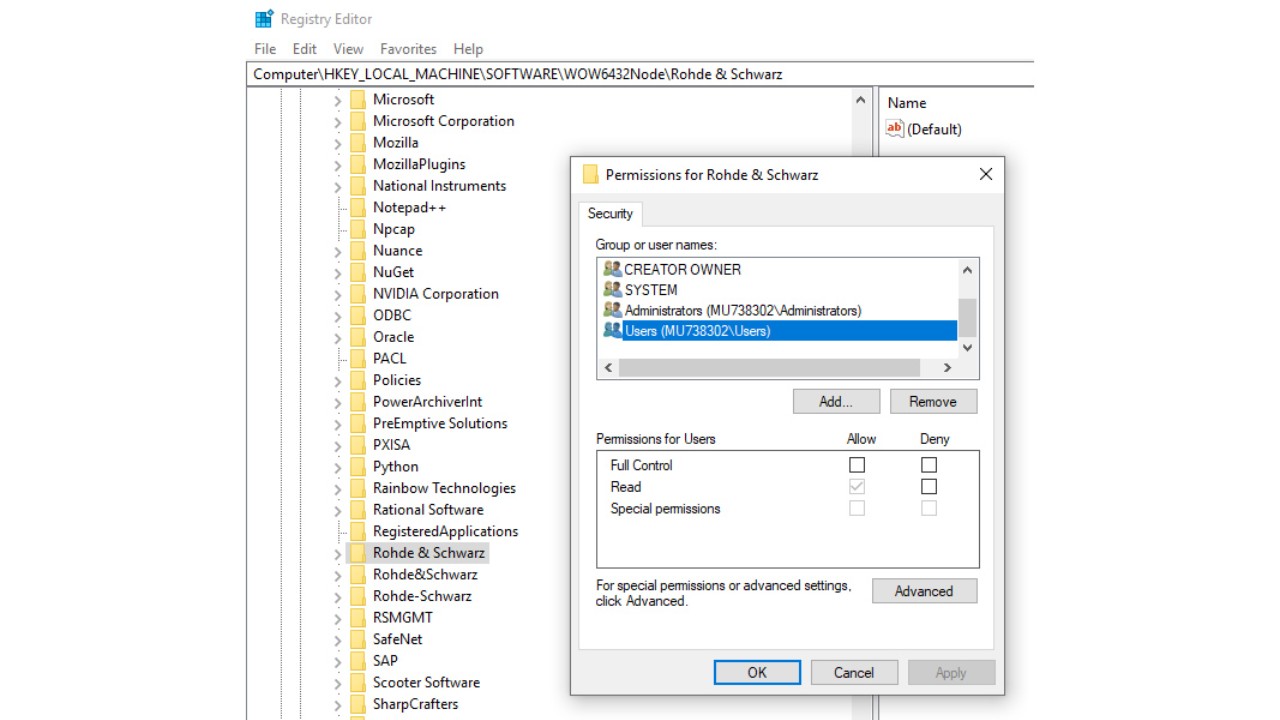
Task: Click the registry tree scroll up arrow
Action: [861, 100]
